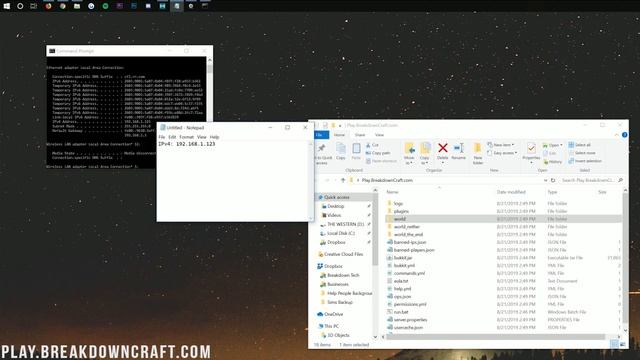Sort by the Date modified column header

point(511,192)
